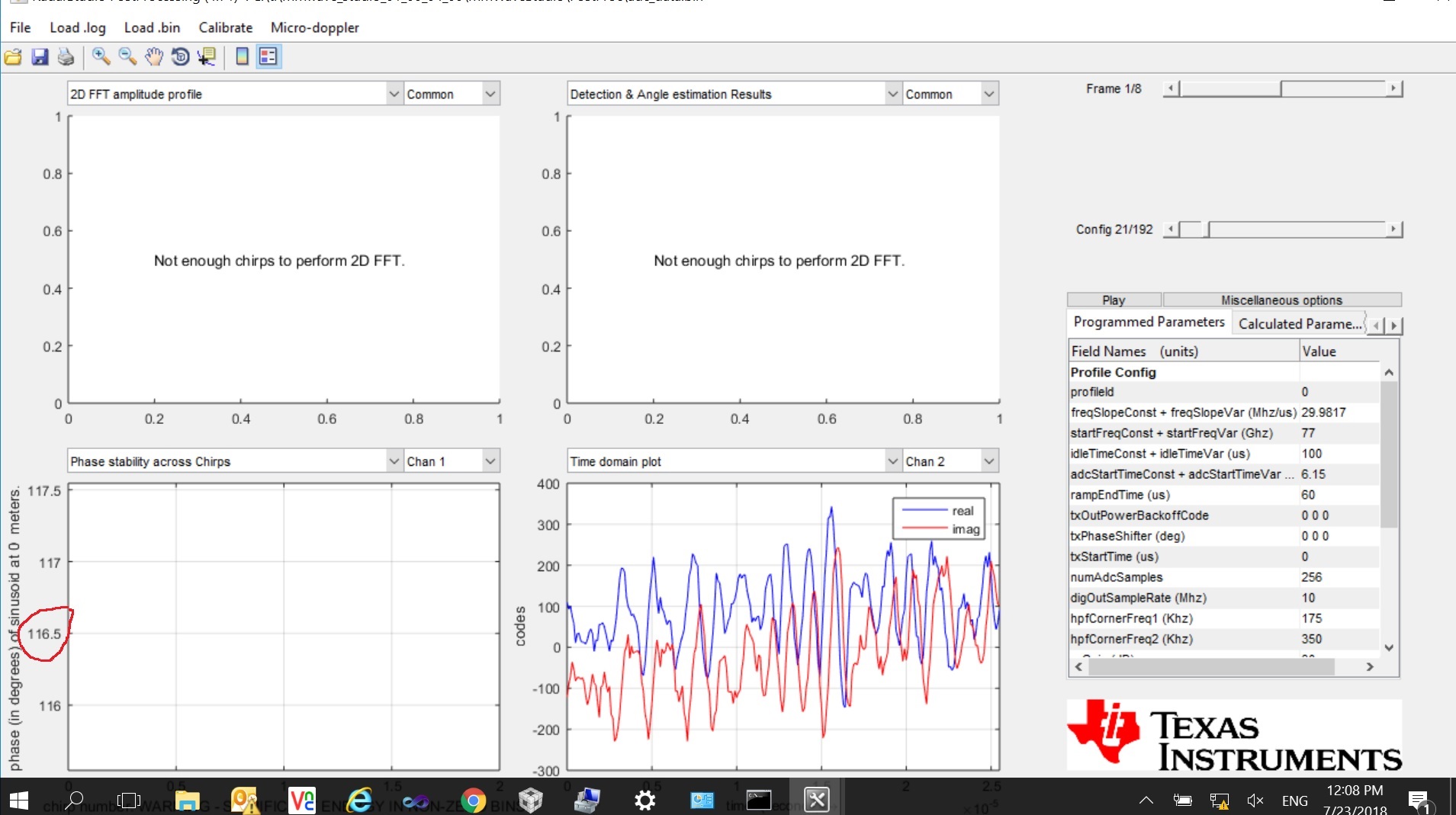Open Miscellaneous options
The height and width of the screenshot is (815, 1456).
pyautogui.click(x=1282, y=300)
